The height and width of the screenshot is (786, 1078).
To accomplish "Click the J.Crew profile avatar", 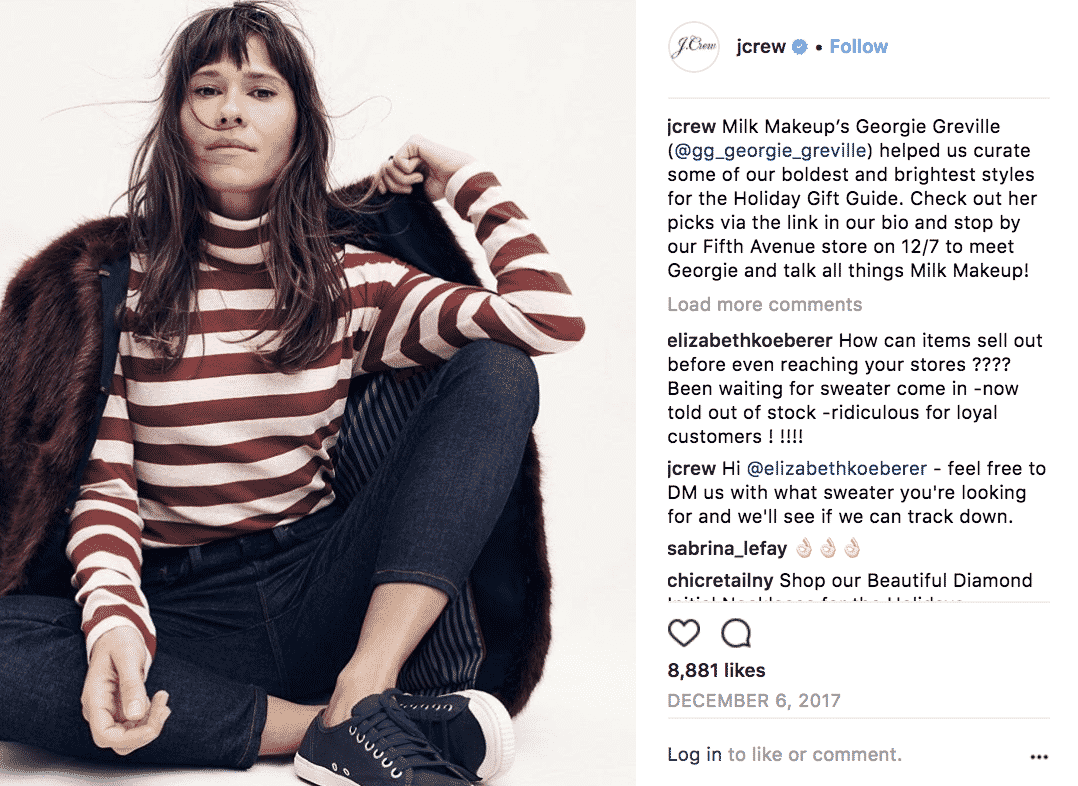I will coord(693,47).
